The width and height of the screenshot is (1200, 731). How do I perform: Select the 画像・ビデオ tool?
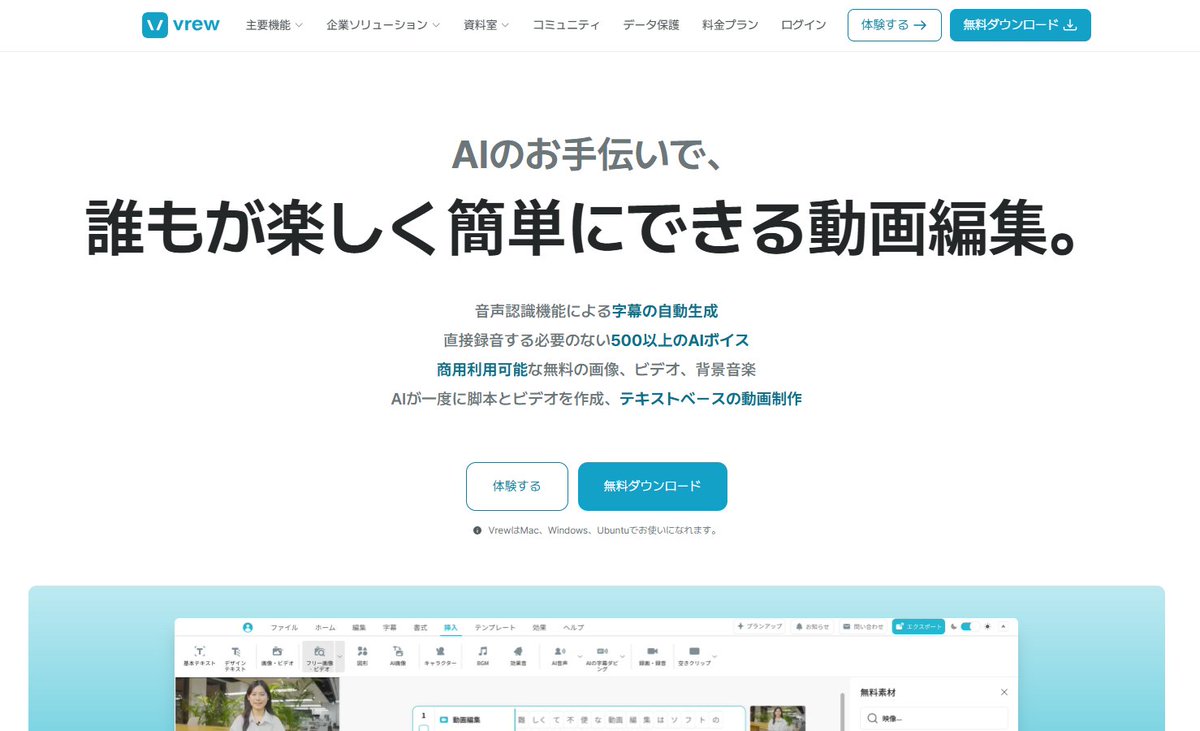277,656
